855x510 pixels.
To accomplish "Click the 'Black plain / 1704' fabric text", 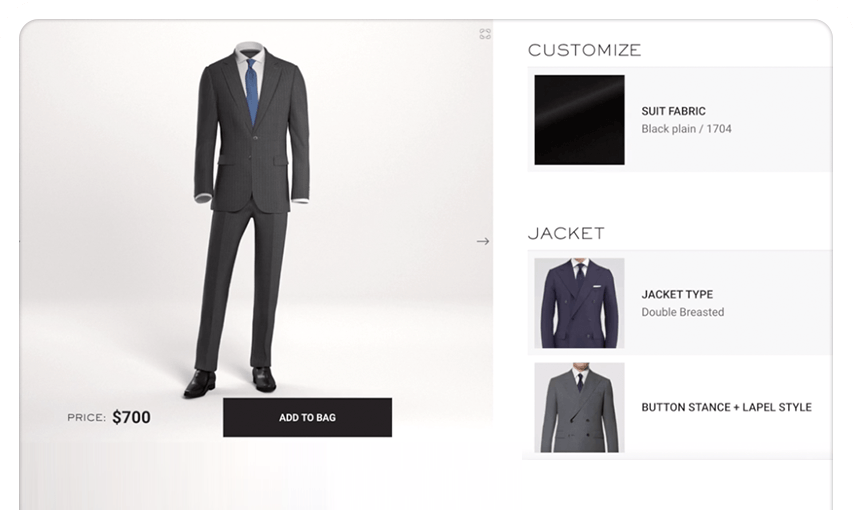I will tap(686, 129).
